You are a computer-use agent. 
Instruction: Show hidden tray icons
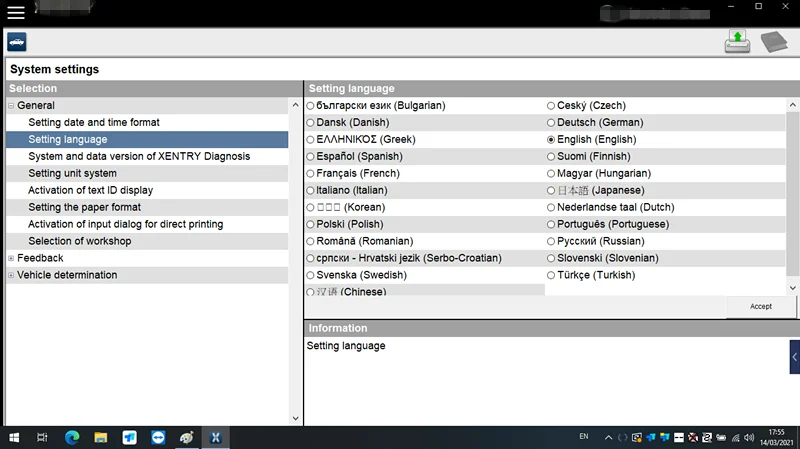pos(608,438)
